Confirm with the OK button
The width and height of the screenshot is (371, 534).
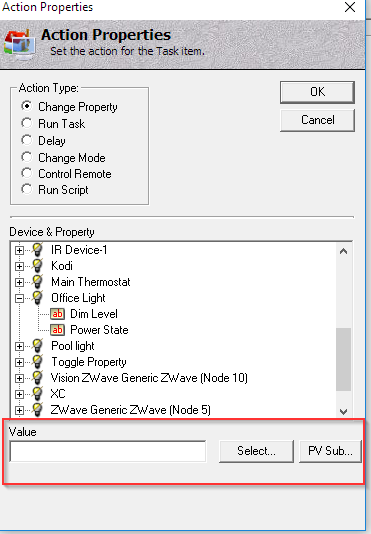point(317,92)
